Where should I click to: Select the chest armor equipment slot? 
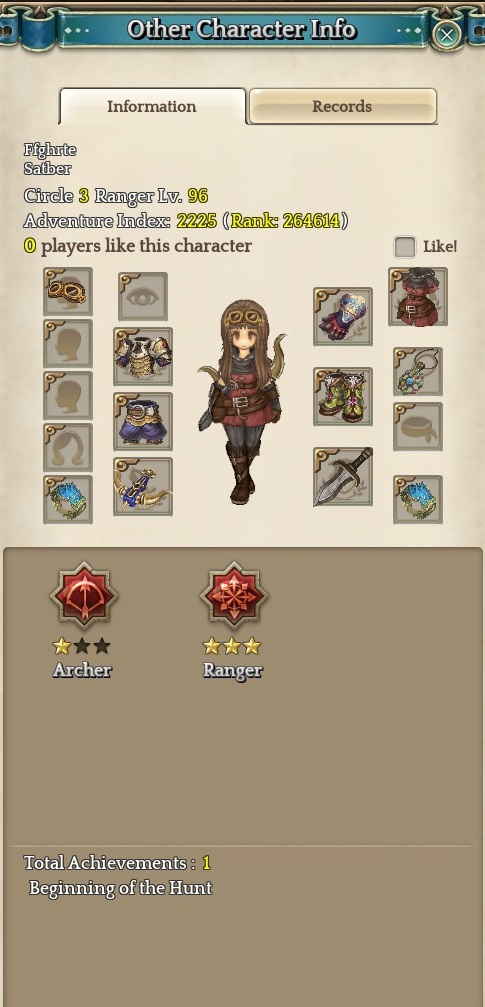coord(143,356)
